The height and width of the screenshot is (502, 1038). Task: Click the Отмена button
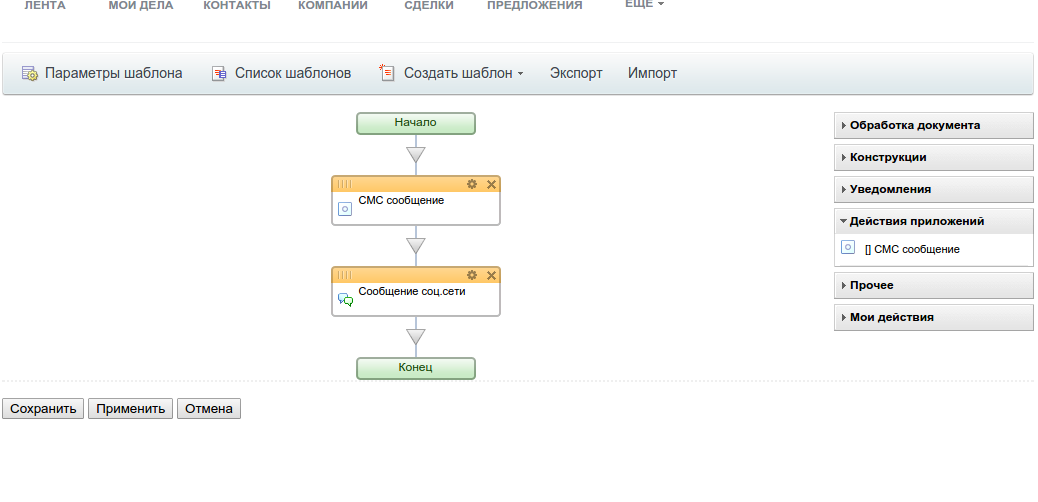(x=209, y=409)
